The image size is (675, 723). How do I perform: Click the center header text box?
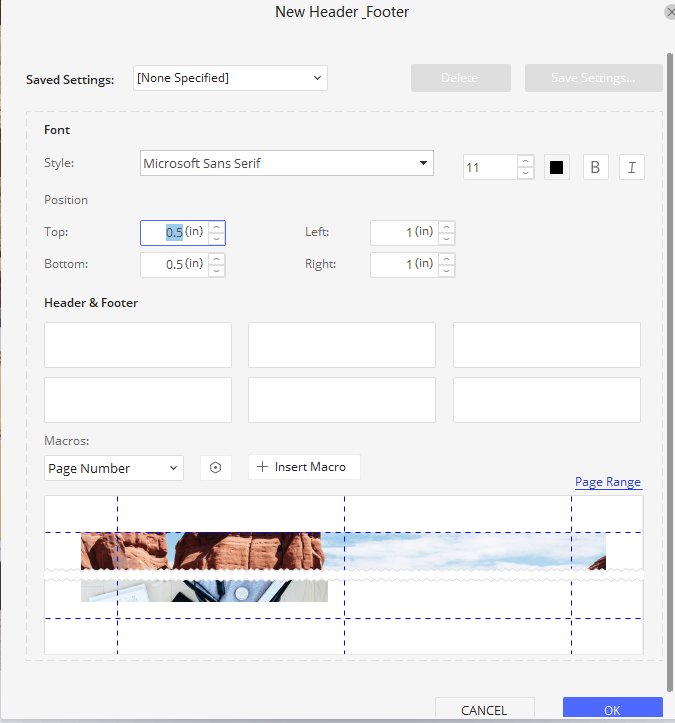[x=342, y=345]
